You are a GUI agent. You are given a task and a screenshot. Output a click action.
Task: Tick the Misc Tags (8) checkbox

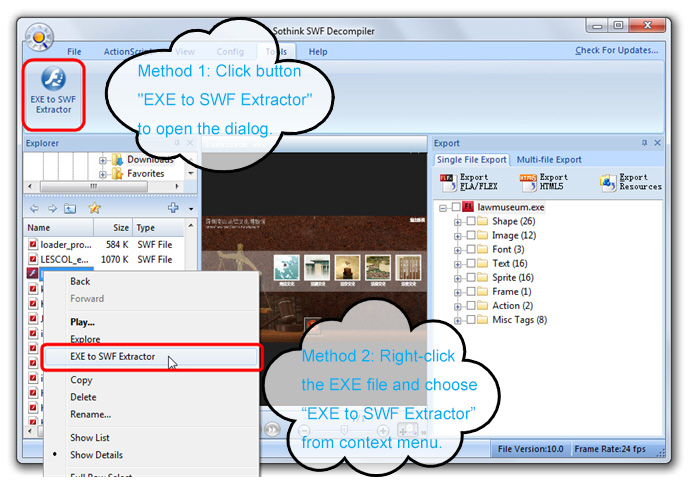point(471,319)
